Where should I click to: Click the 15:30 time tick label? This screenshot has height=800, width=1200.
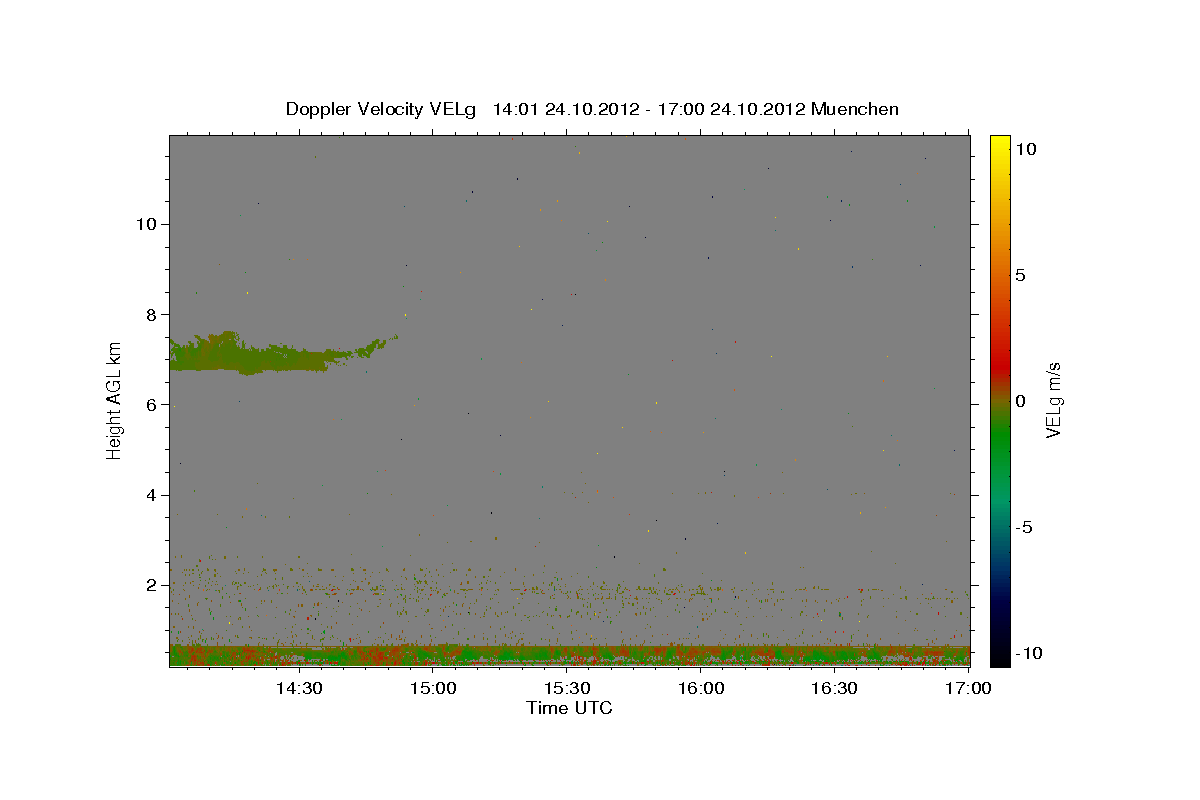(567, 688)
